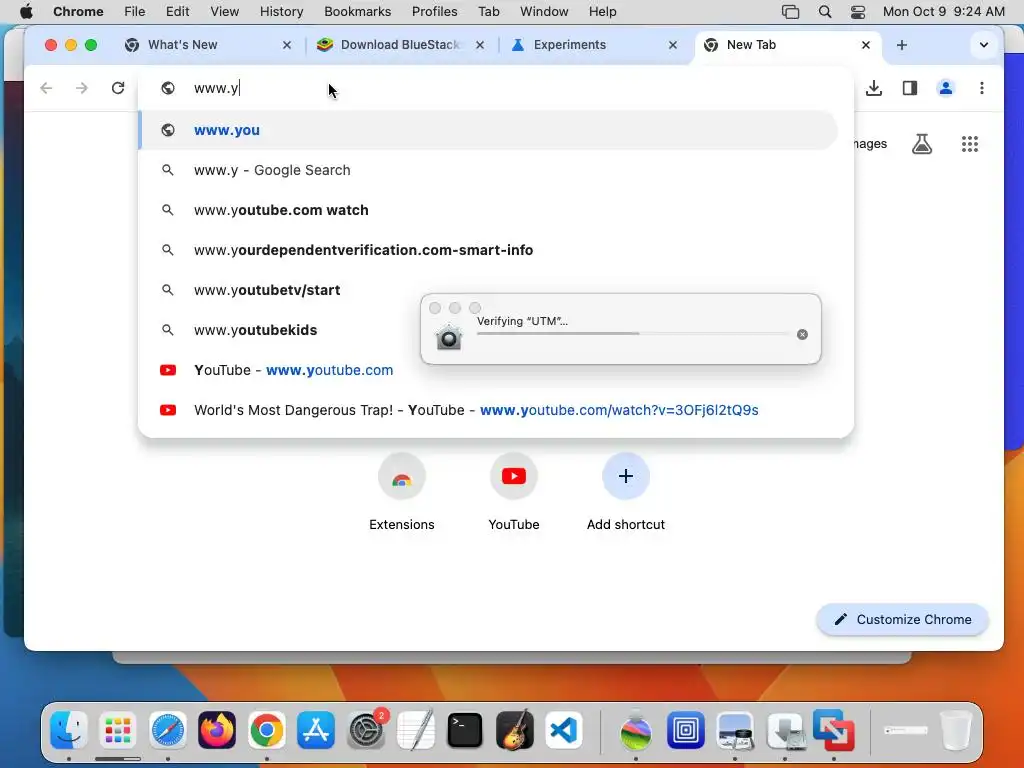Viewport: 1024px width, 768px height.
Task: Open the Apple menu
Action: (26, 12)
